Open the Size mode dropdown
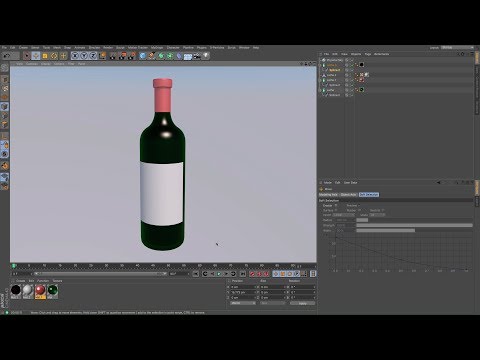480x360 pixels. [273, 303]
